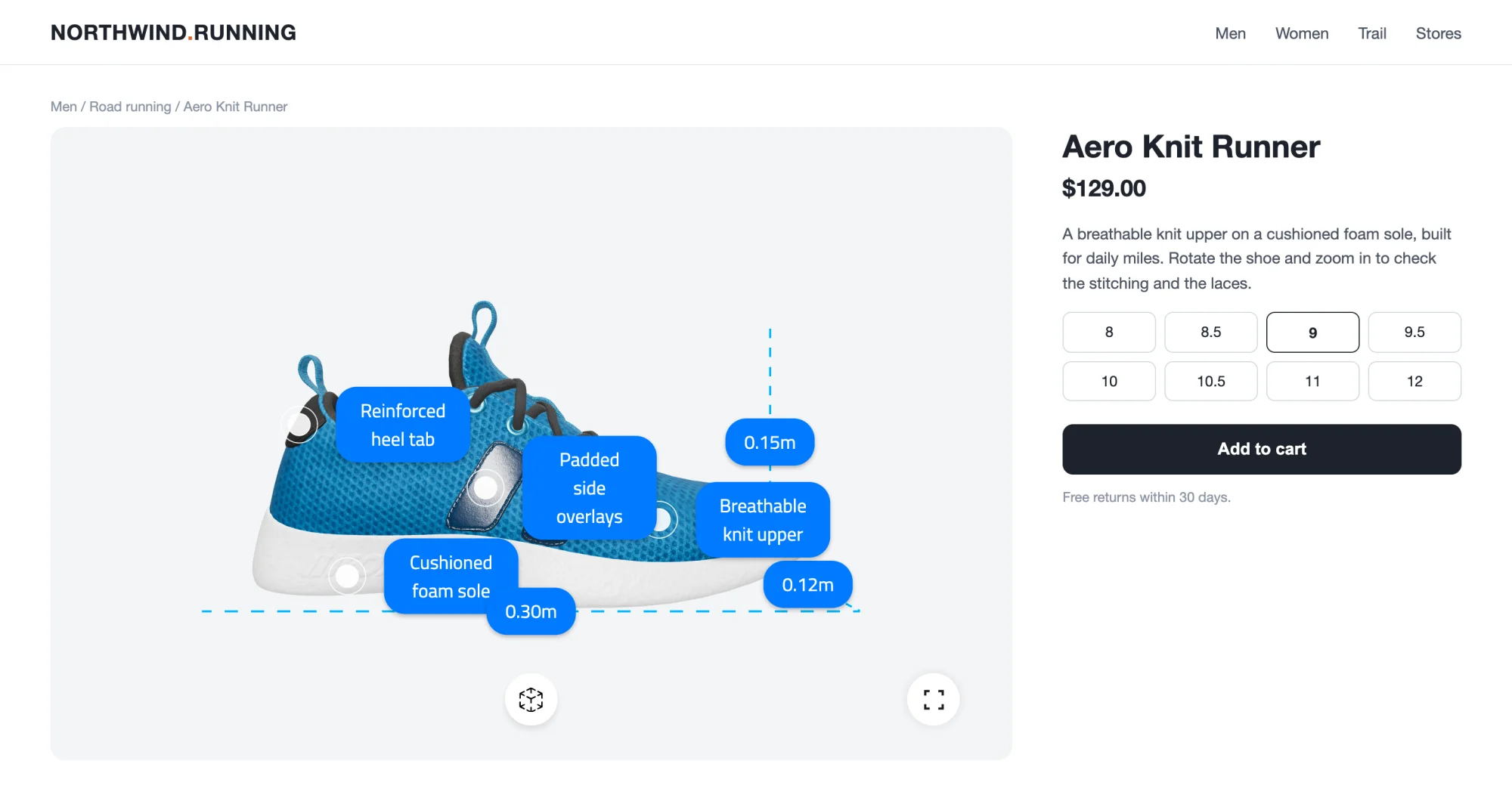Screen dimensions: 1512x798
Task: Click the Aero Knit Runner product title
Action: [1191, 147]
